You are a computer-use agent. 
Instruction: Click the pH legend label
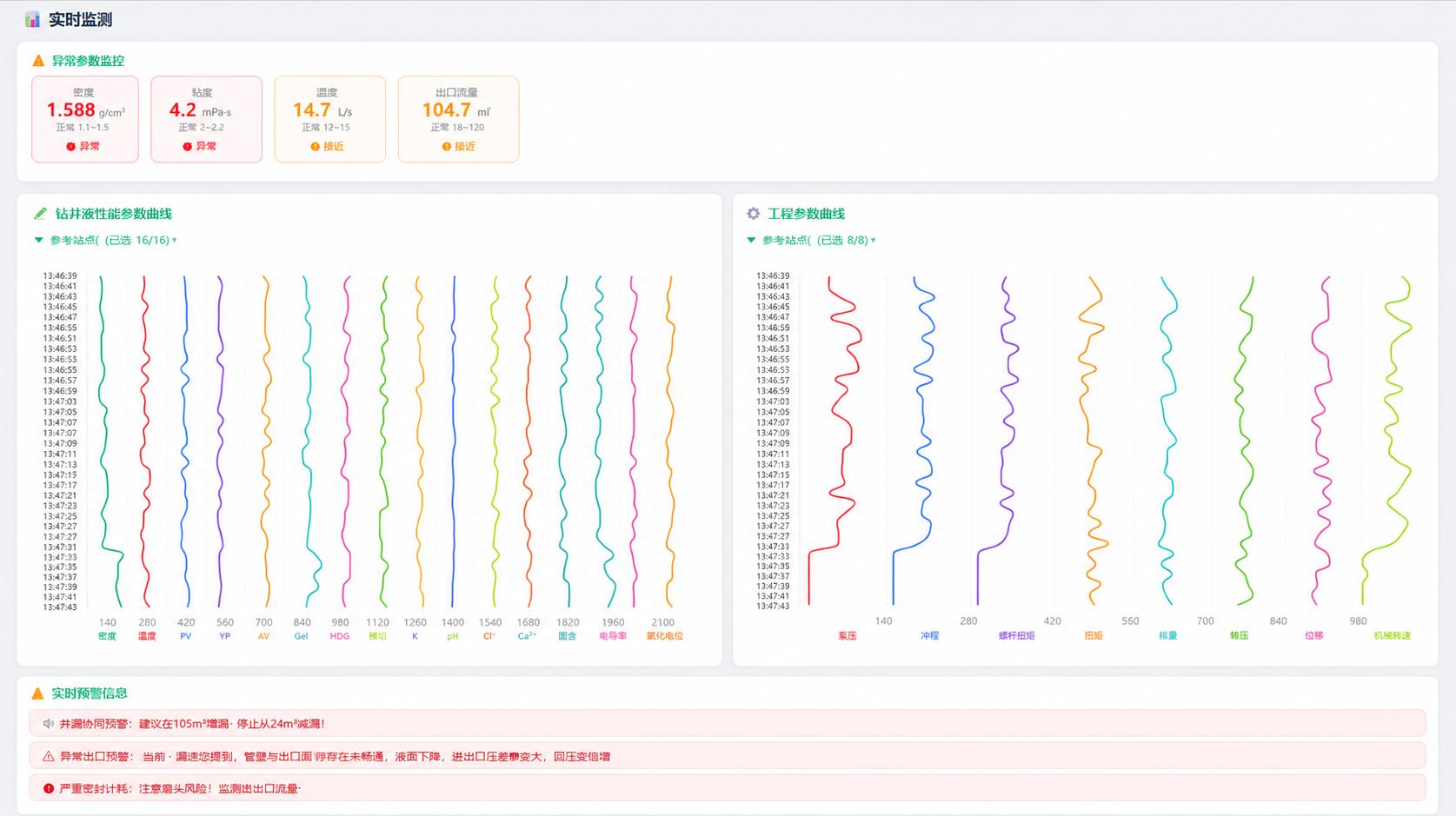coord(453,636)
